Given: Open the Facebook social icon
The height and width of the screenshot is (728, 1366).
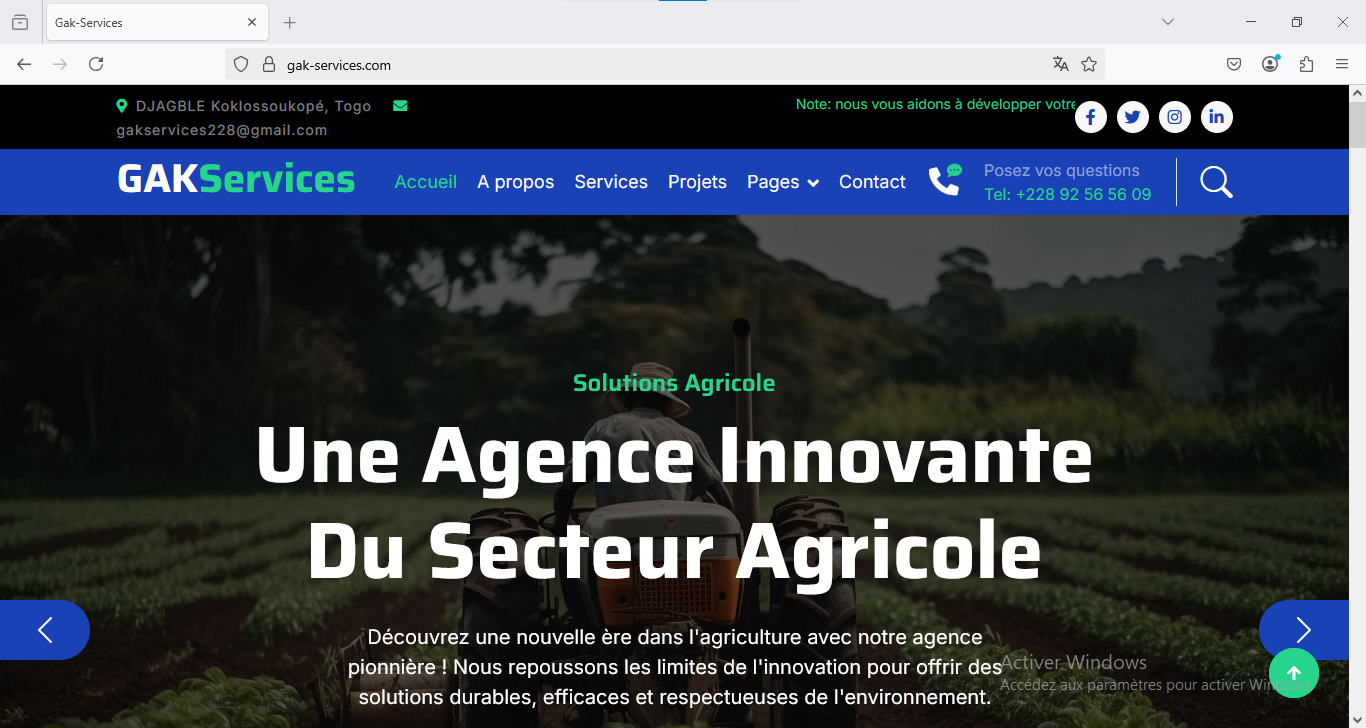Looking at the screenshot, I should (1090, 117).
